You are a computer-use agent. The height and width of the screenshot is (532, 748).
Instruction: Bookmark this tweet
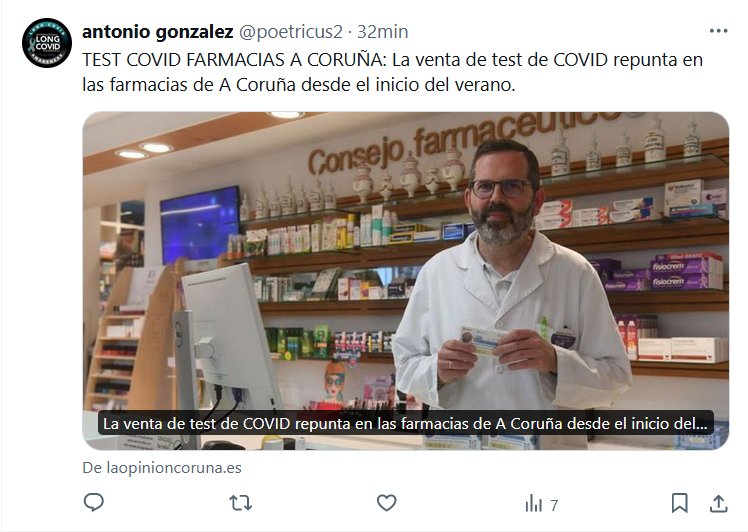(679, 503)
